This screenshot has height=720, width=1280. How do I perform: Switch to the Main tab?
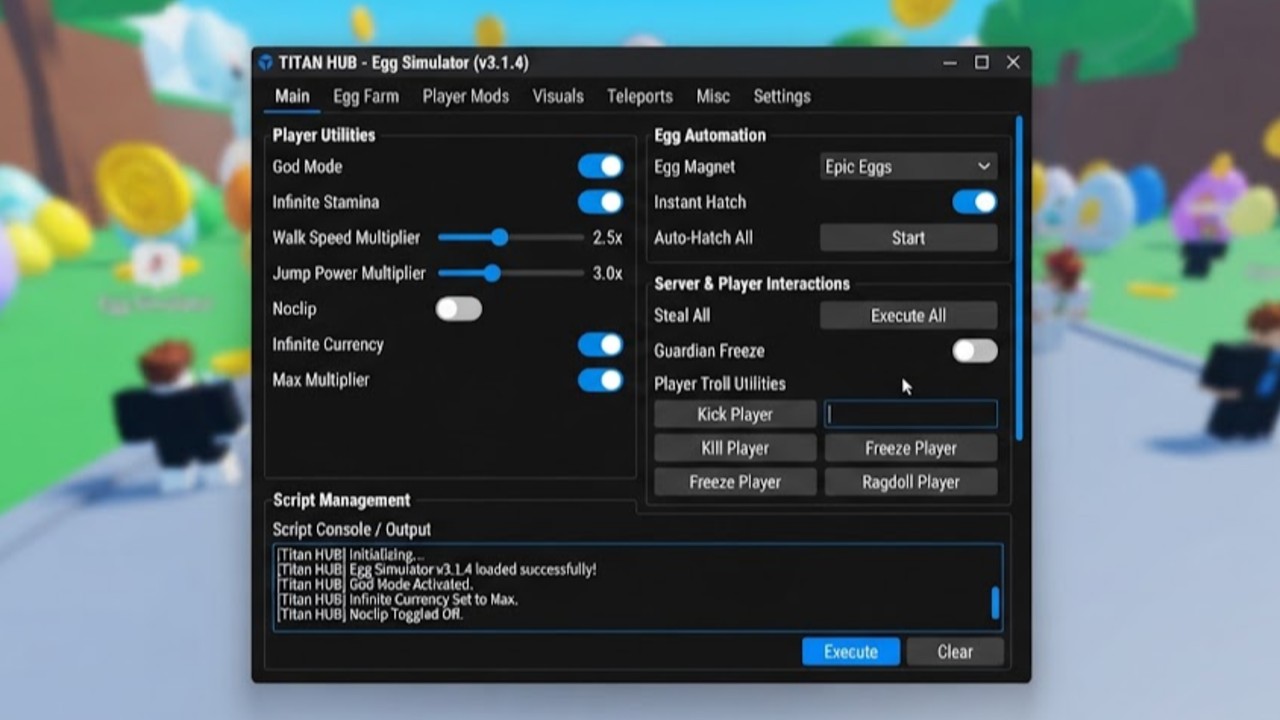pyautogui.click(x=292, y=96)
